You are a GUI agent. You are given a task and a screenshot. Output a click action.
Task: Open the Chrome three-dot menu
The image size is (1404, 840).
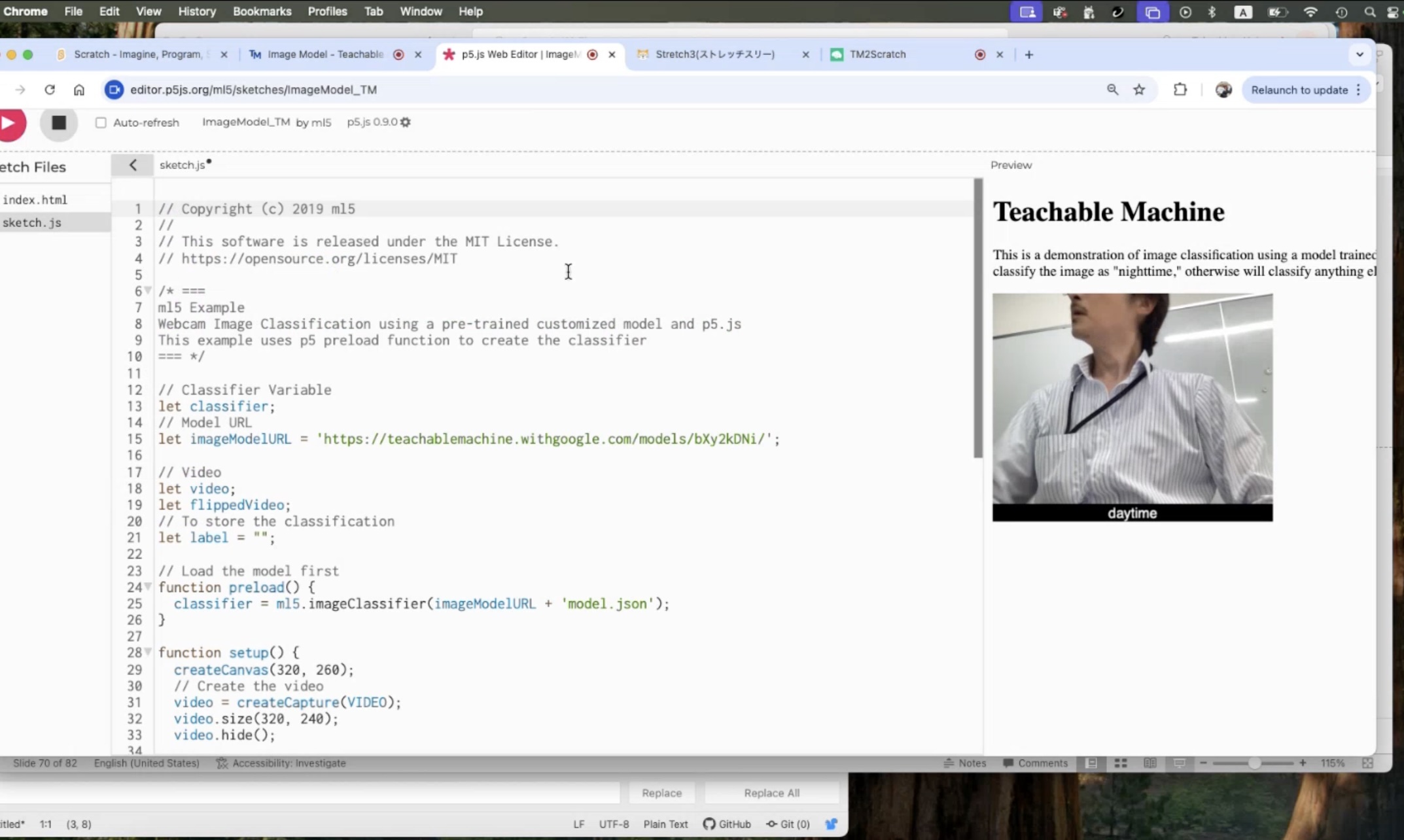click(1359, 90)
